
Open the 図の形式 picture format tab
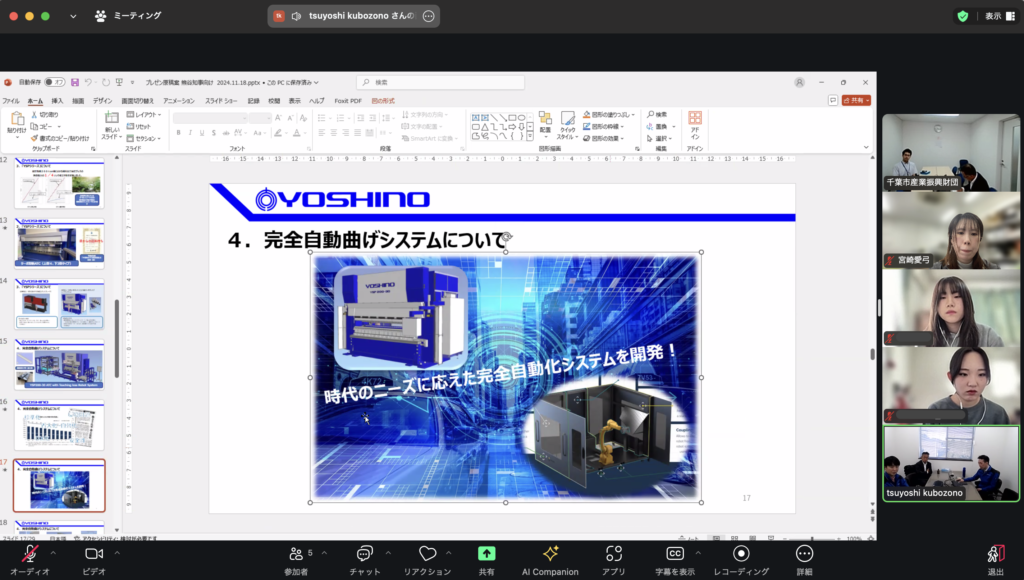pos(383,101)
